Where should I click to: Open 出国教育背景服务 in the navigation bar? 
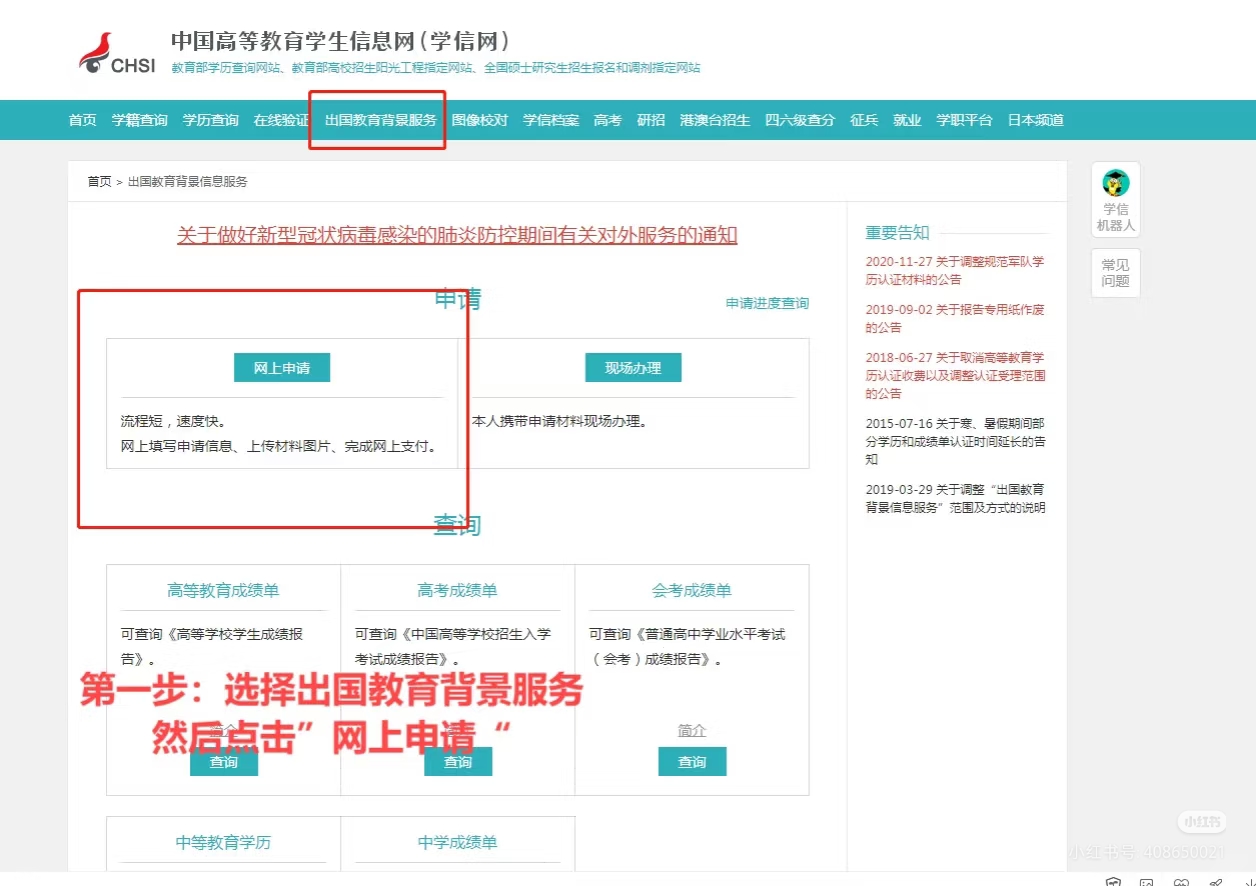[380, 120]
